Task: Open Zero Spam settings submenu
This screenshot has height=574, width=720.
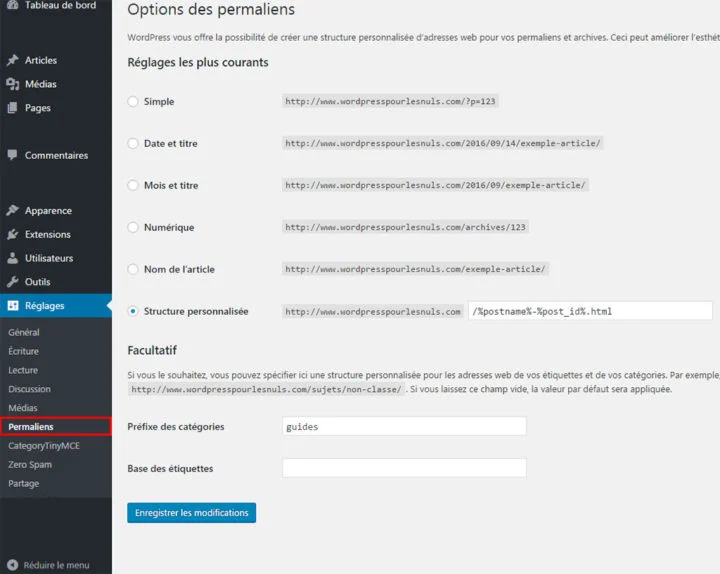Action: click(30, 464)
